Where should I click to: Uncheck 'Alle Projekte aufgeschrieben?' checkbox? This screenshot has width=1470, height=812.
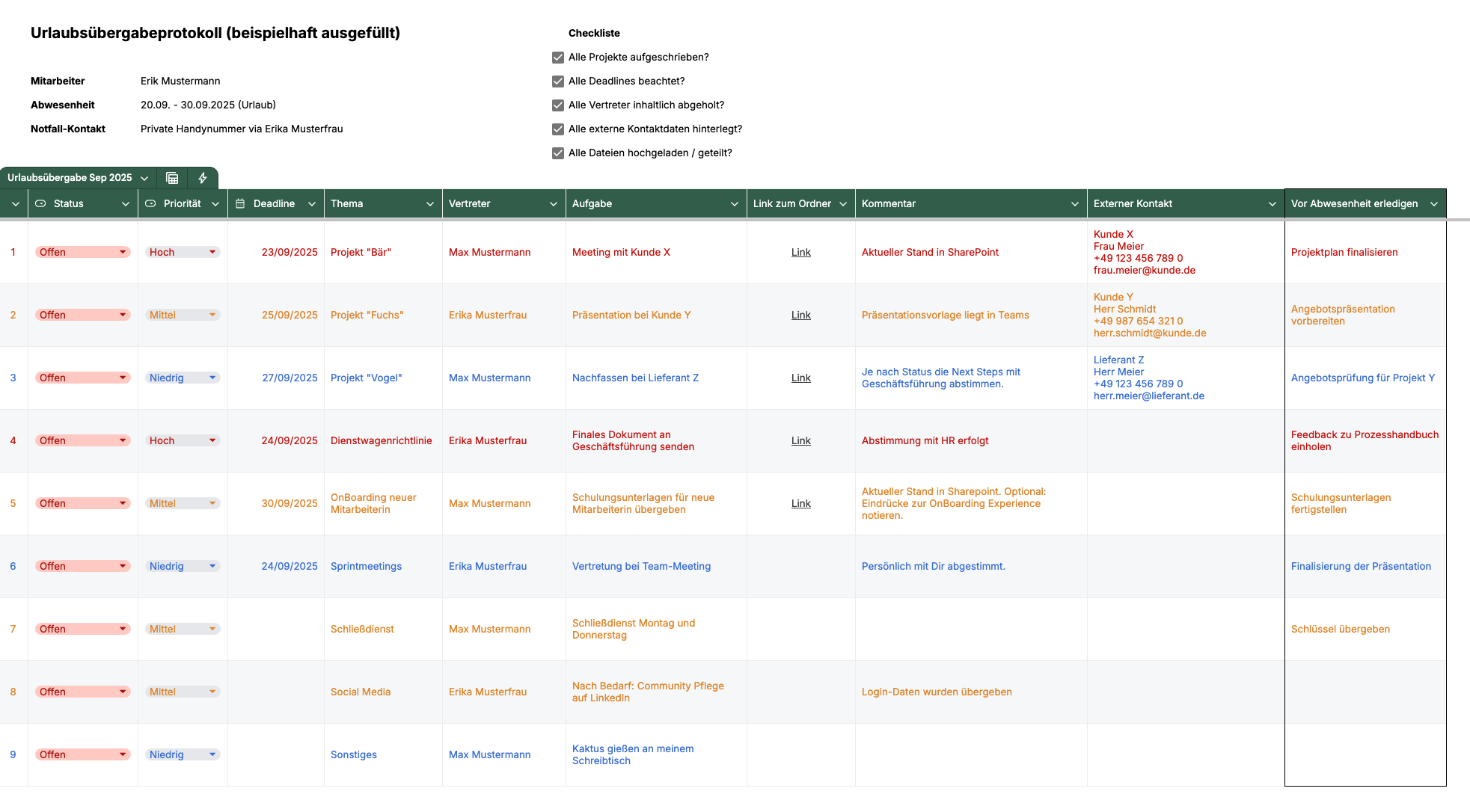(558, 58)
